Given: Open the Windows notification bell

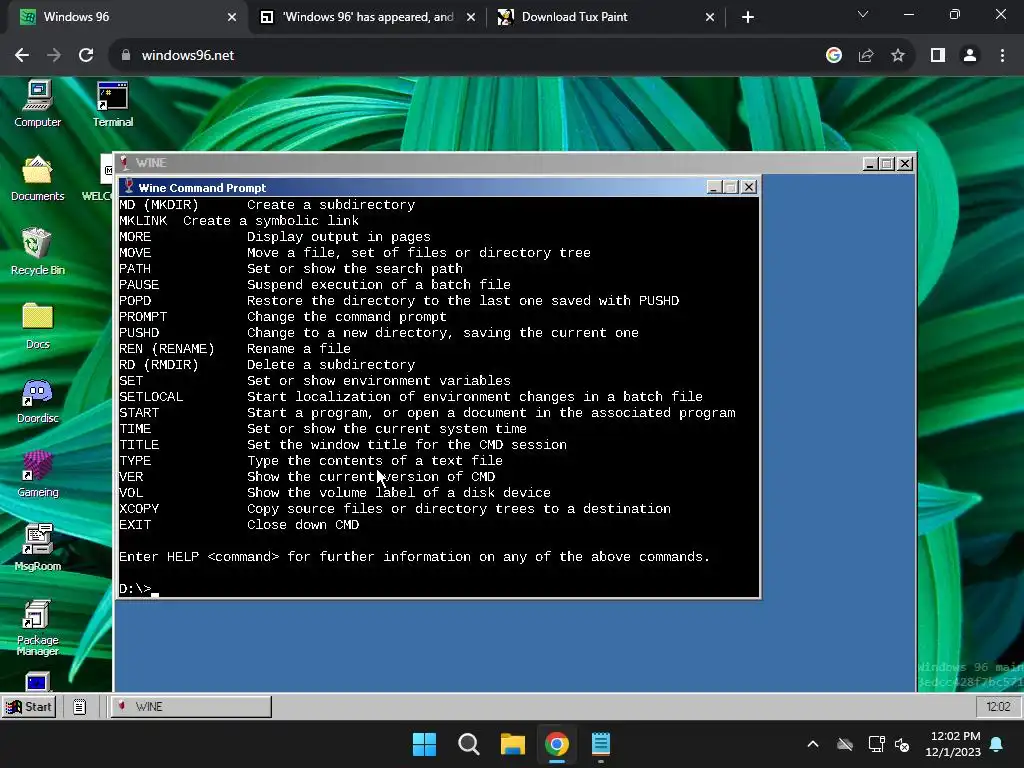Looking at the screenshot, I should (x=997, y=744).
